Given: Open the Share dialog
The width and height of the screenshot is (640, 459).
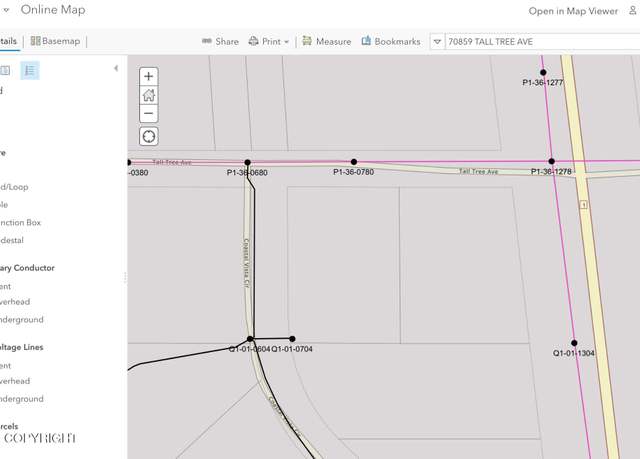Looking at the screenshot, I should pyautogui.click(x=220, y=42).
